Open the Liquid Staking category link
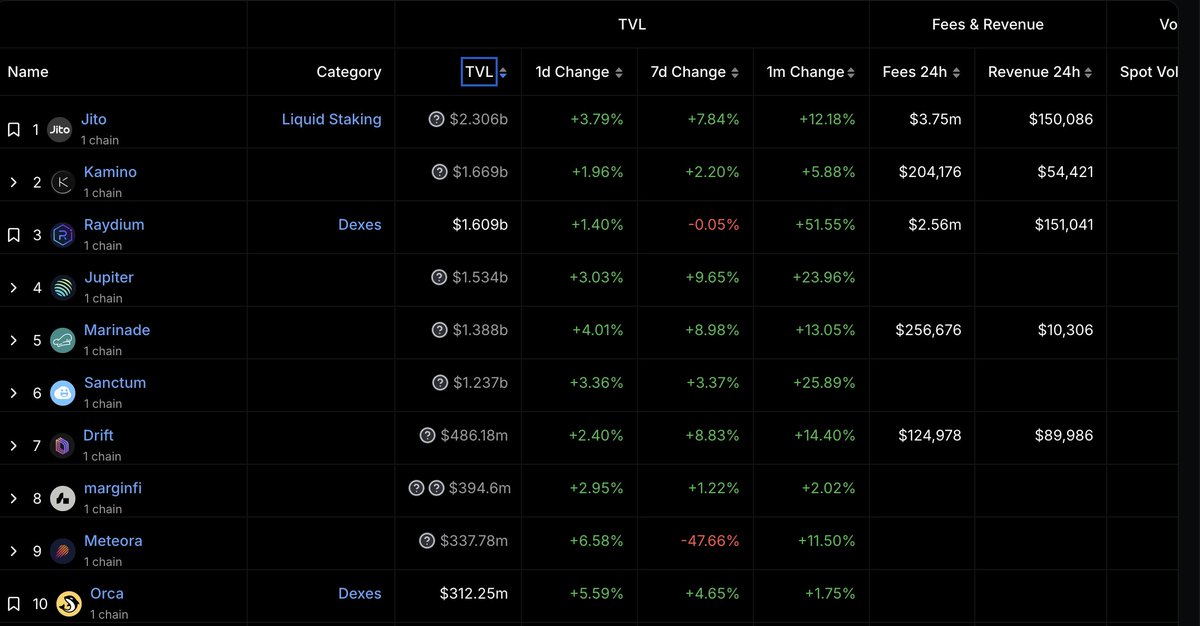Viewport: 1200px width, 626px height. tap(331, 119)
